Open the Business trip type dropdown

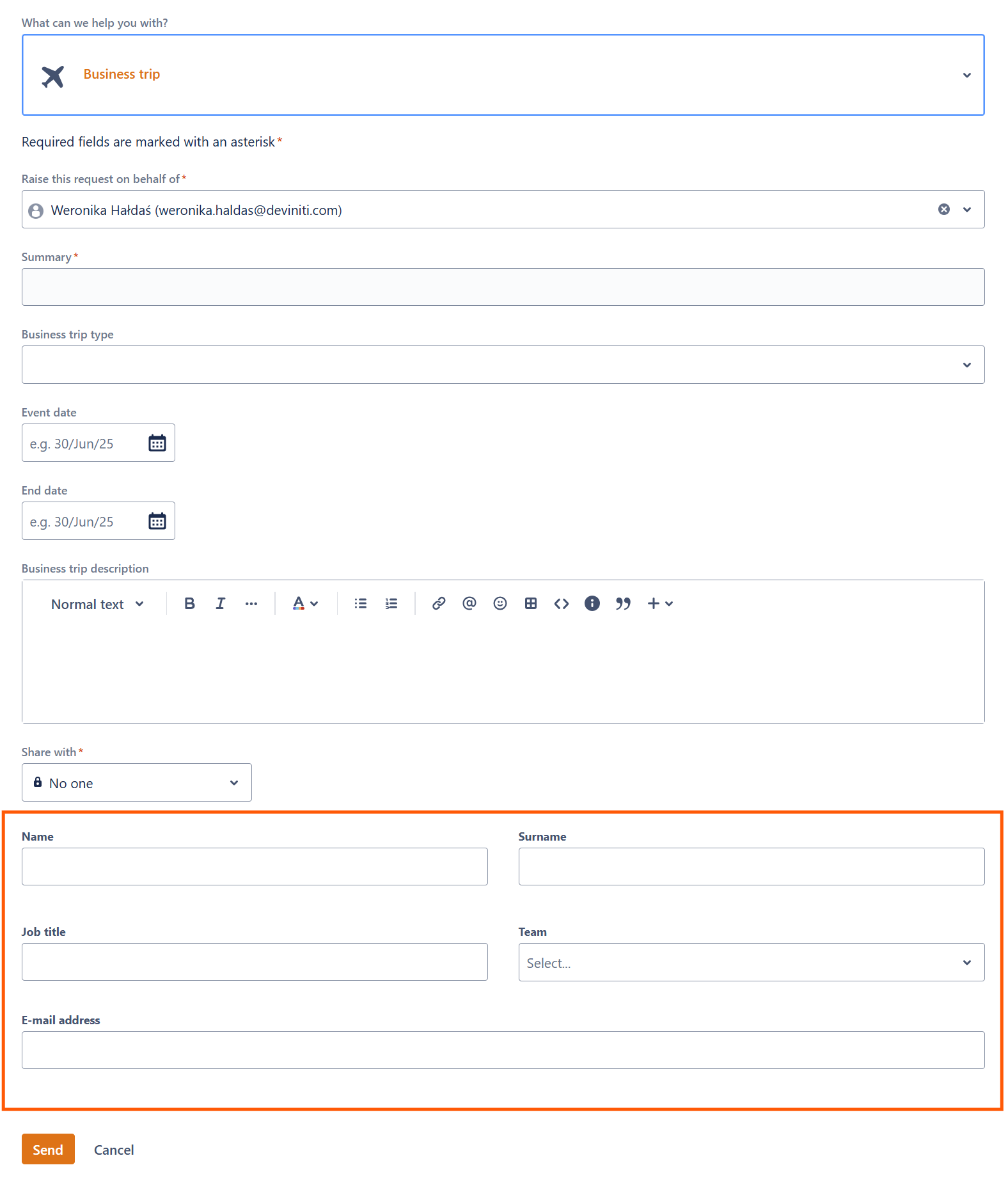click(x=503, y=365)
